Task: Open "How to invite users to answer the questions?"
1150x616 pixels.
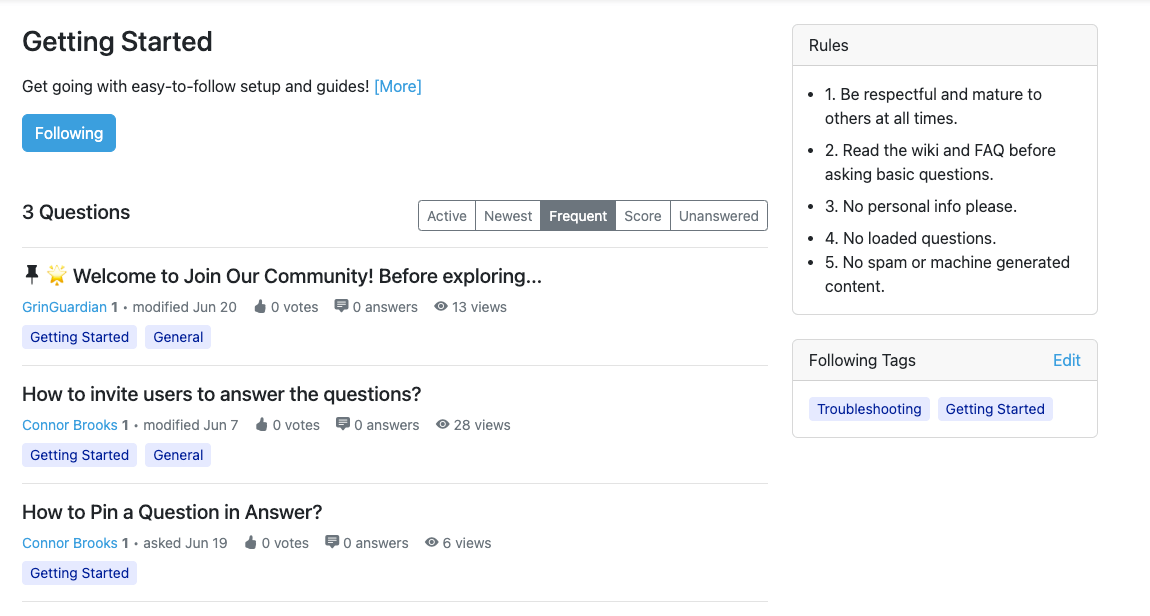Action: pyautogui.click(x=222, y=394)
